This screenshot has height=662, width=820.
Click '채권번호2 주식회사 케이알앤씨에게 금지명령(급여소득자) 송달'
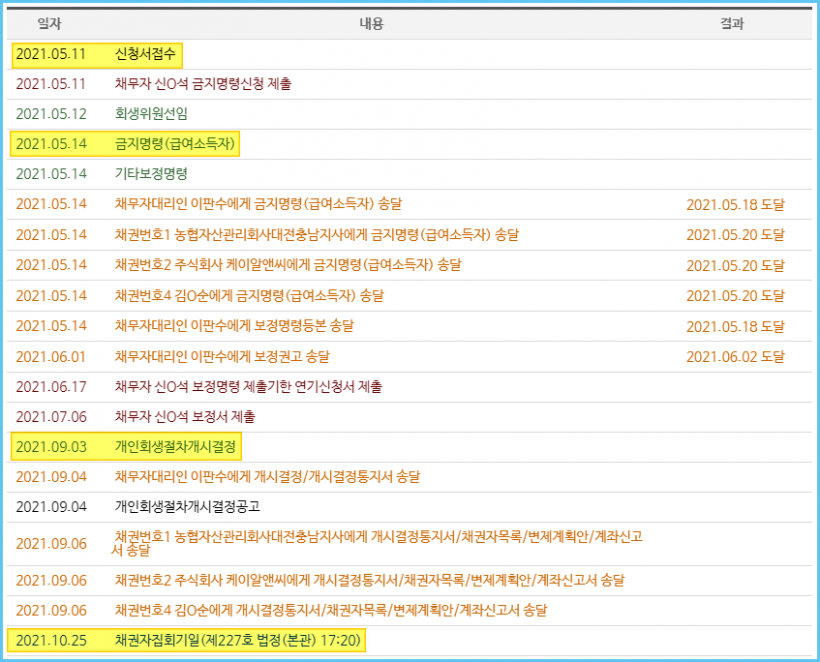click(288, 265)
